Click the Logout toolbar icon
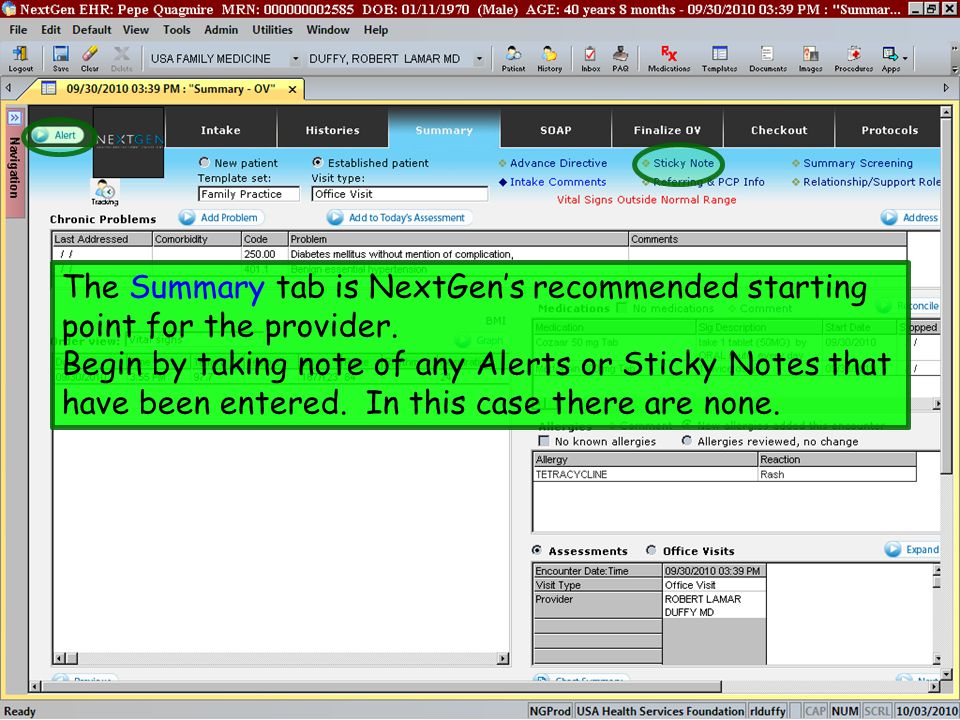 click(x=21, y=59)
